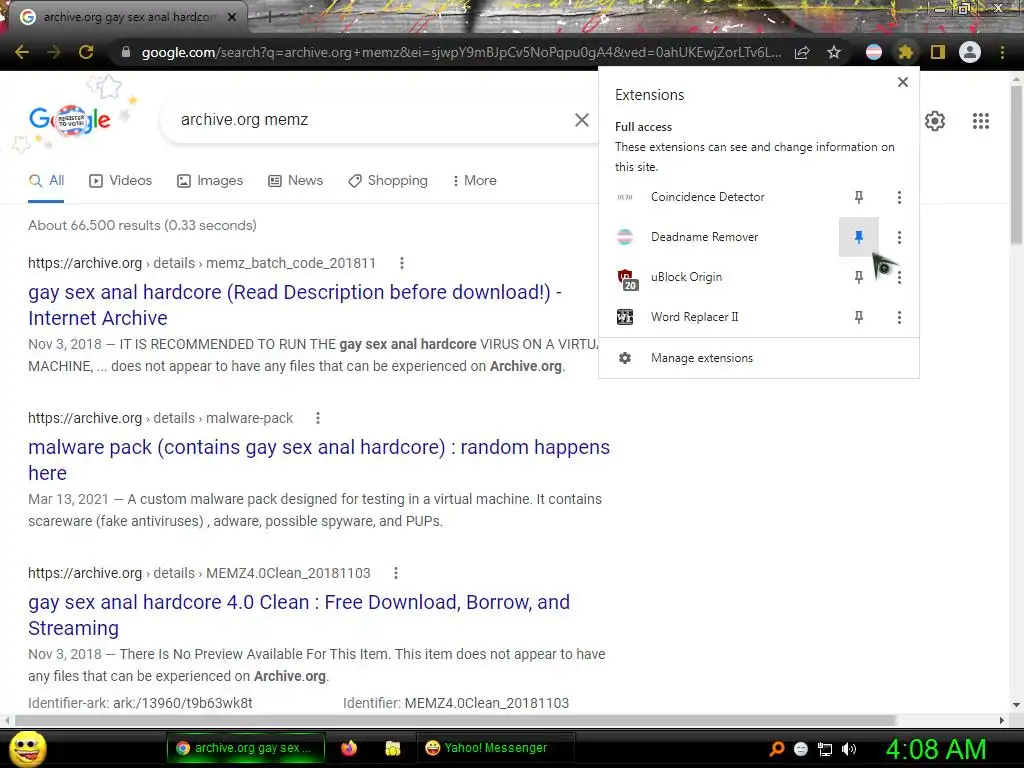Go back to previous page in Chrome

22,52
